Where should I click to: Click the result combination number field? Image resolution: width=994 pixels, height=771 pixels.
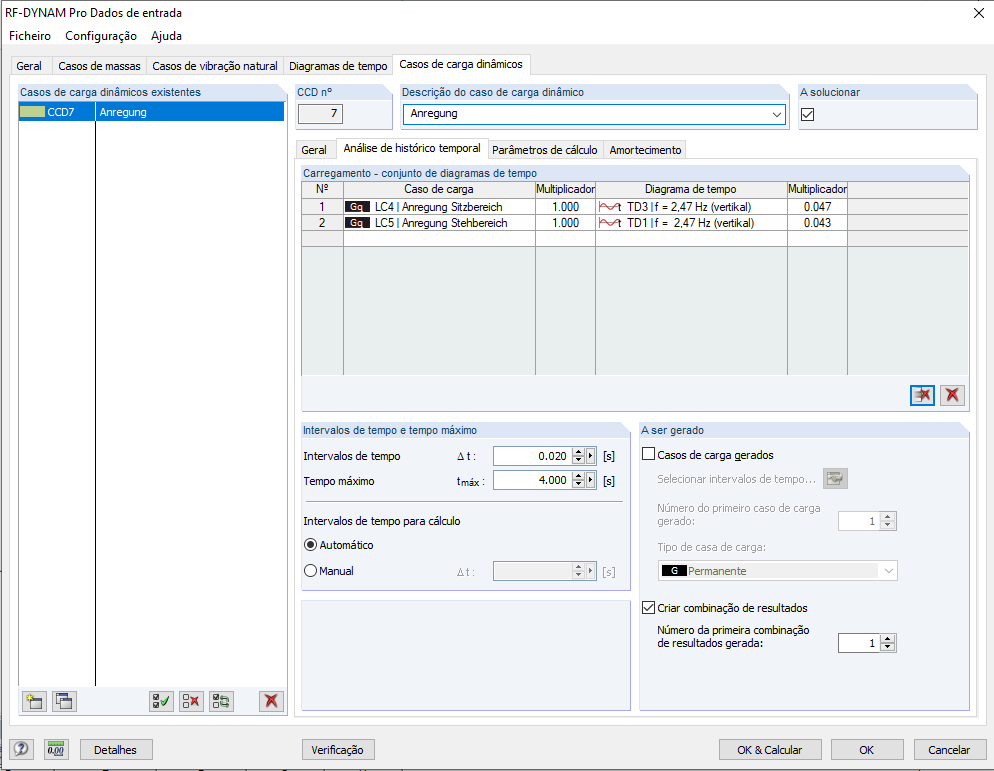point(860,643)
